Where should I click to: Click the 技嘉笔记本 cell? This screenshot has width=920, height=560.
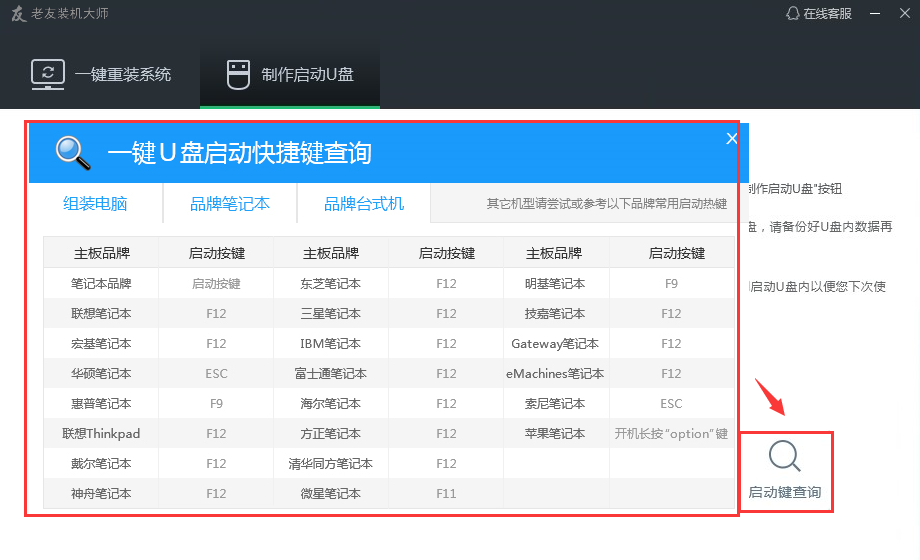[x=555, y=313]
